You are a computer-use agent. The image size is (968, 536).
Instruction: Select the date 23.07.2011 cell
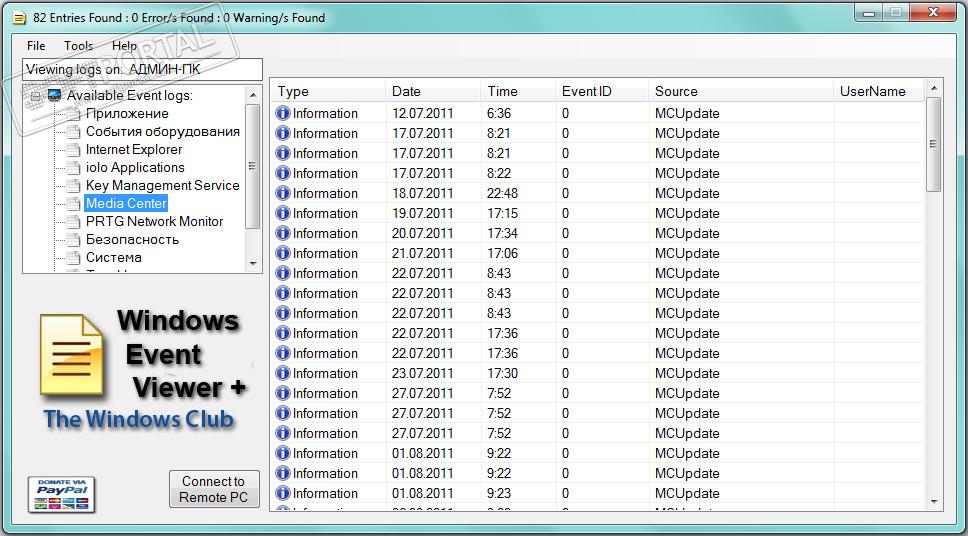coord(422,373)
